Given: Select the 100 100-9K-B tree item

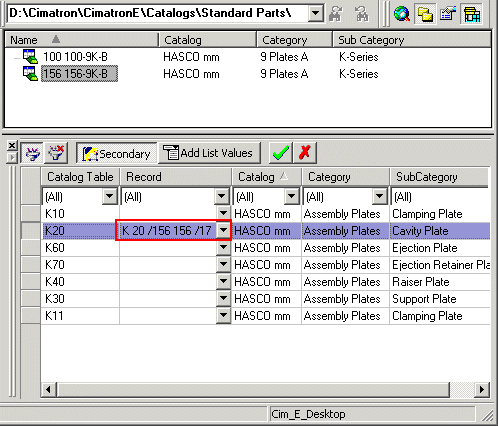Looking at the screenshot, I should click(x=75, y=57).
